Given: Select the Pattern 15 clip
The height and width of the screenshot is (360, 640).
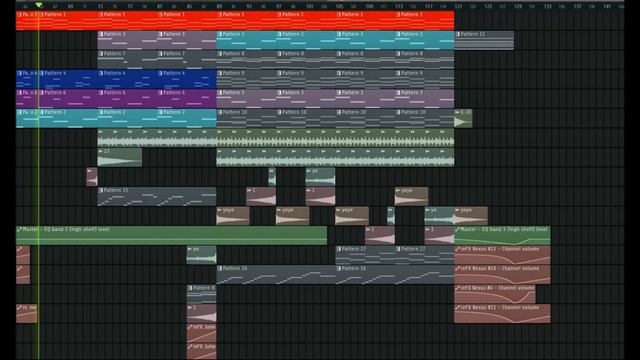Looking at the screenshot, I should point(157,196).
